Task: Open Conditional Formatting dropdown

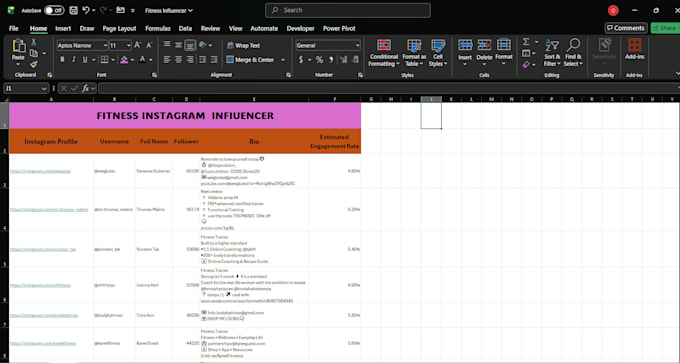Action: 383,52
